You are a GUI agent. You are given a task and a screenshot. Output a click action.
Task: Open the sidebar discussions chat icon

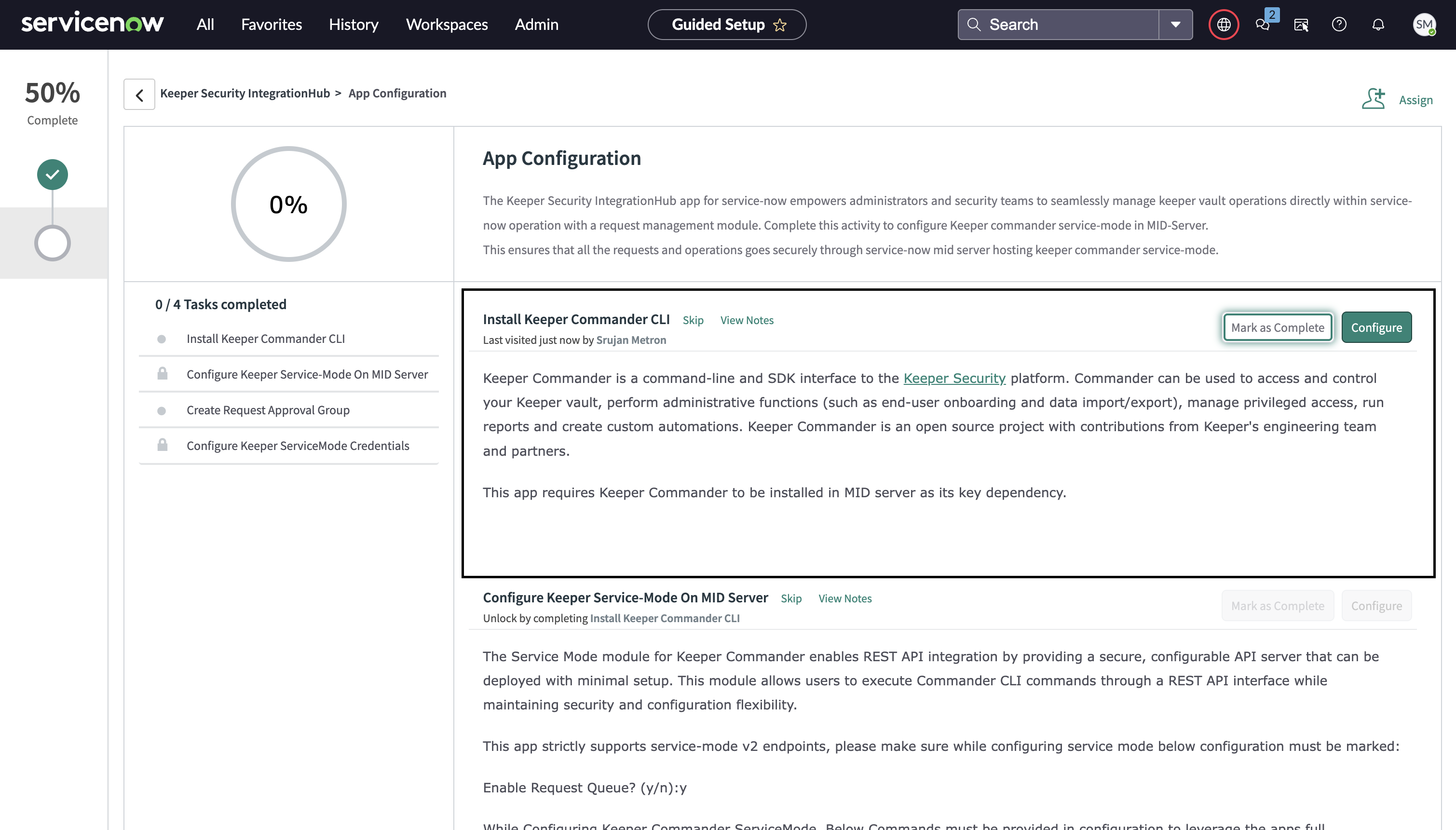click(1262, 25)
